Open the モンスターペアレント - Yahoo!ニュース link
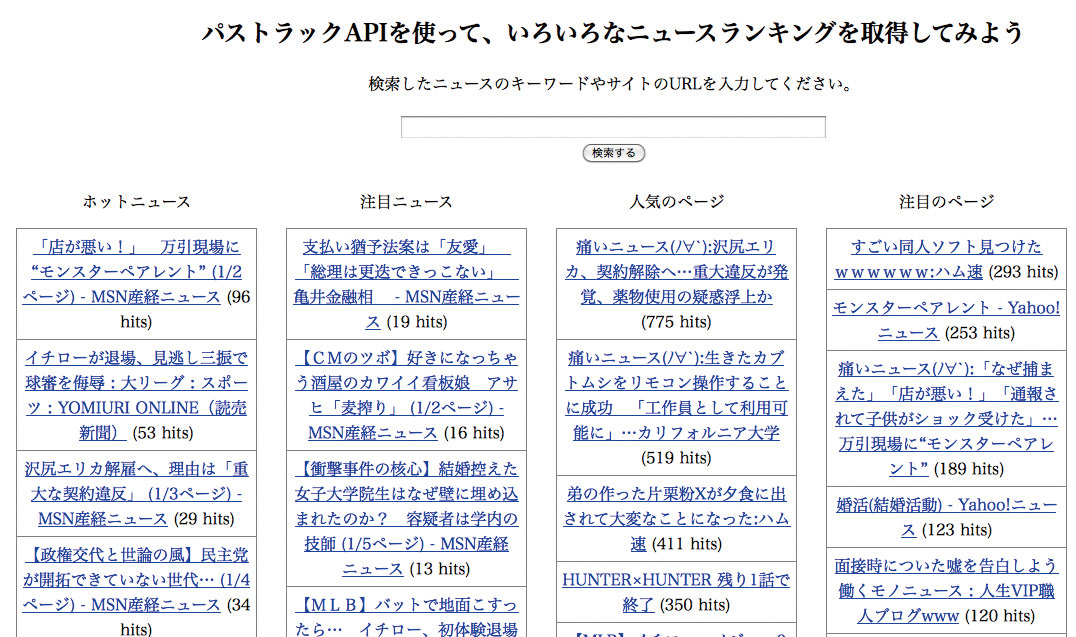This screenshot has height=637, width=1076. 946,308
